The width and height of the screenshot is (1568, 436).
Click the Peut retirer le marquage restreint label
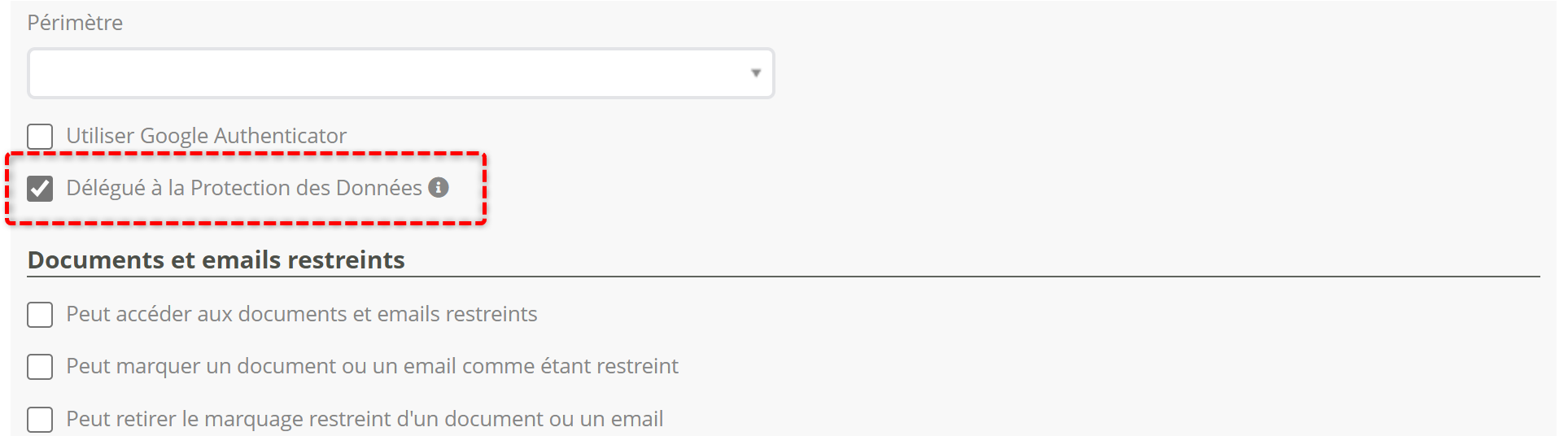point(365,419)
